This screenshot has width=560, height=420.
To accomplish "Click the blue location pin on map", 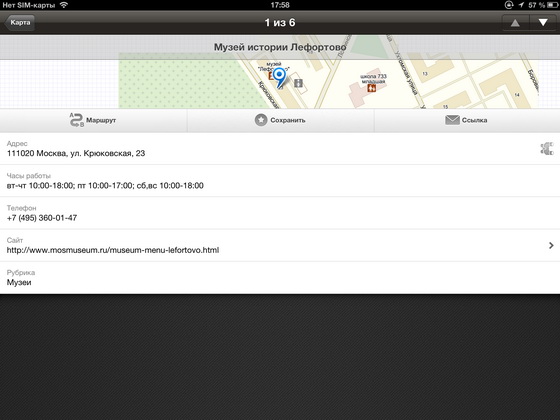I will (x=279, y=77).
